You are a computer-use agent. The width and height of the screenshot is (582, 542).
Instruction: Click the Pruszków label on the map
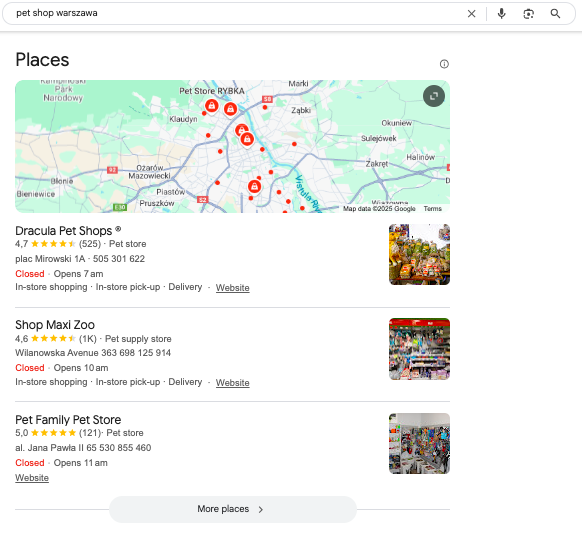157,203
